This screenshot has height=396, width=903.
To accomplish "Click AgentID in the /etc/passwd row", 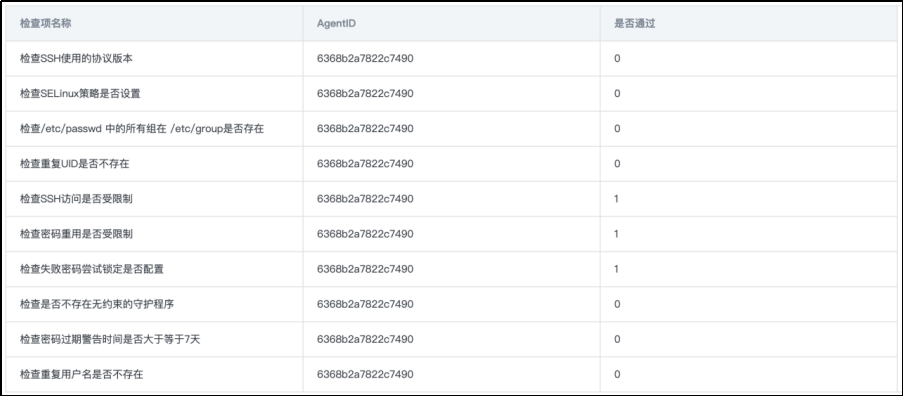I will [365, 129].
